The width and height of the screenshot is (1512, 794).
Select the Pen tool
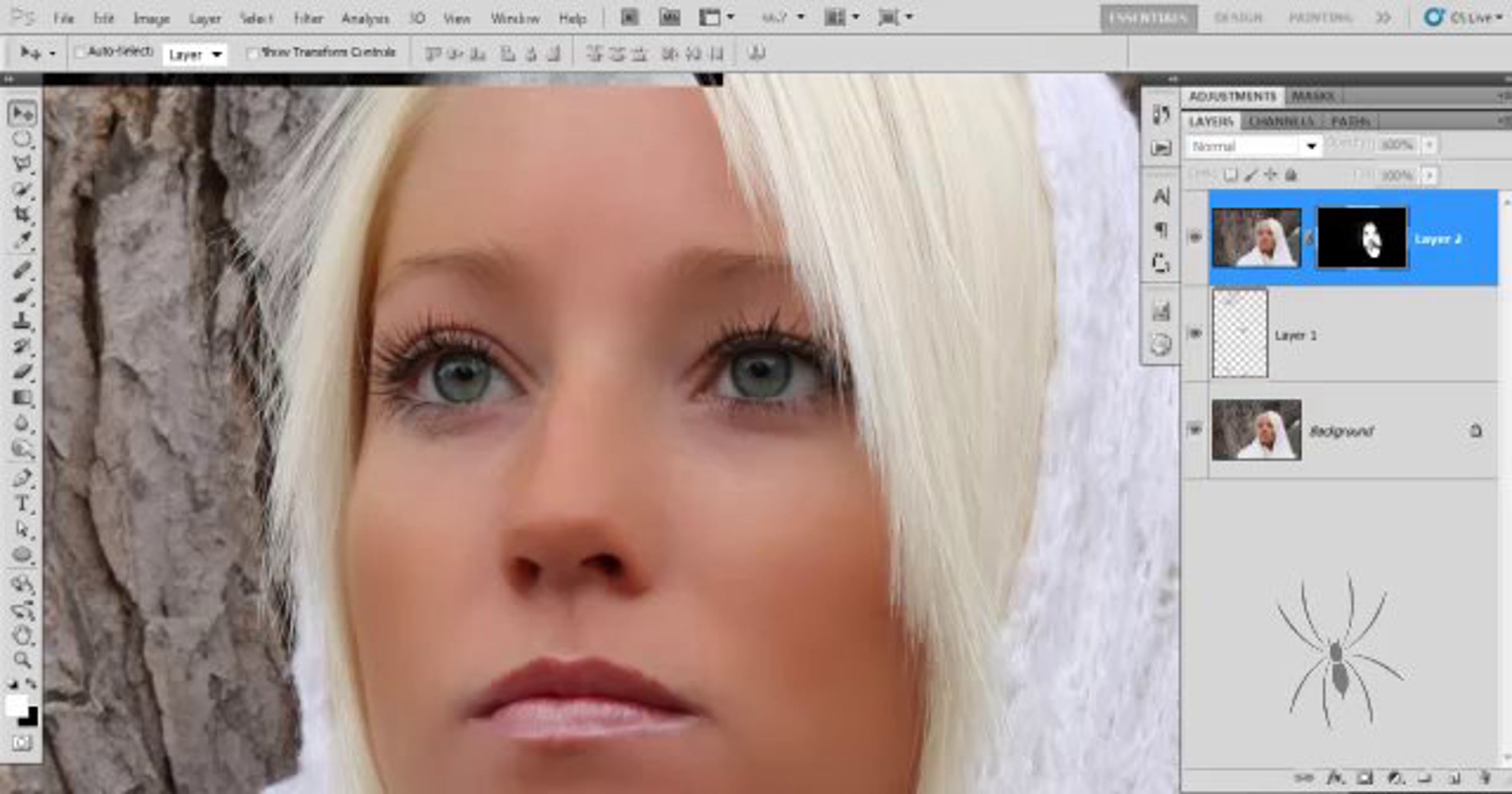[22, 478]
